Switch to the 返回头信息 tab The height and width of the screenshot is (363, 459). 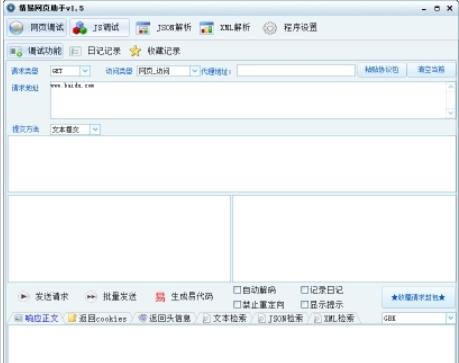pyautogui.click(x=165, y=318)
